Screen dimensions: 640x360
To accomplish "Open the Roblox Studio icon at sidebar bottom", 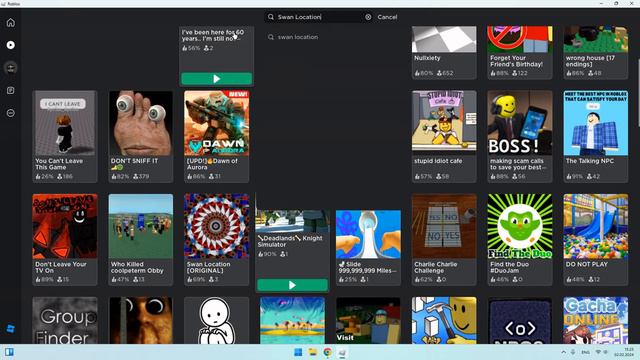I will click(x=11, y=329).
